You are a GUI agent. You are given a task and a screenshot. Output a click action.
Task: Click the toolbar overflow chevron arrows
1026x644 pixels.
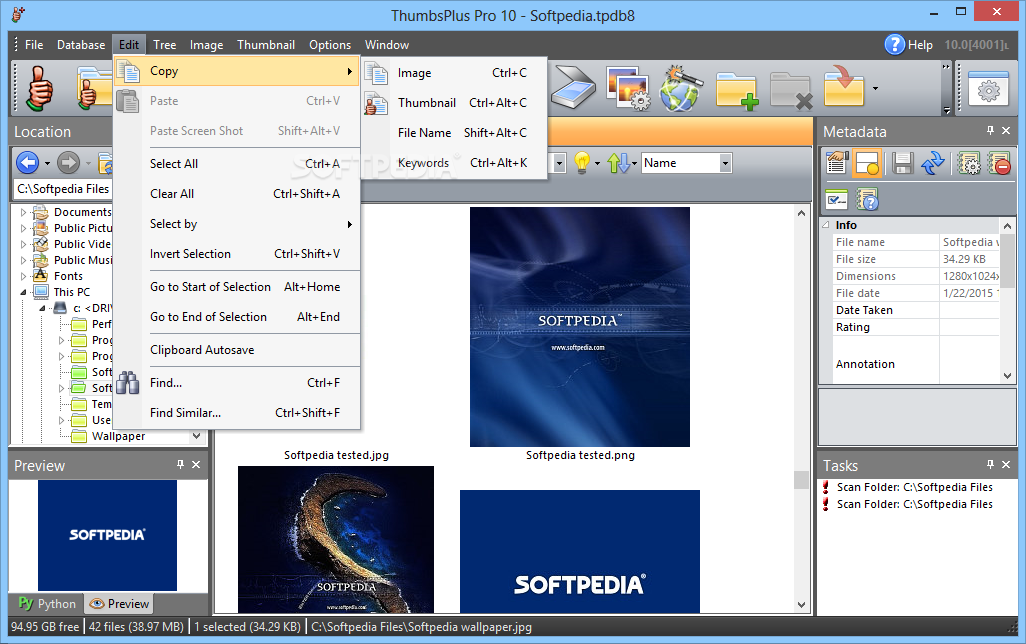pyautogui.click(x=946, y=67)
